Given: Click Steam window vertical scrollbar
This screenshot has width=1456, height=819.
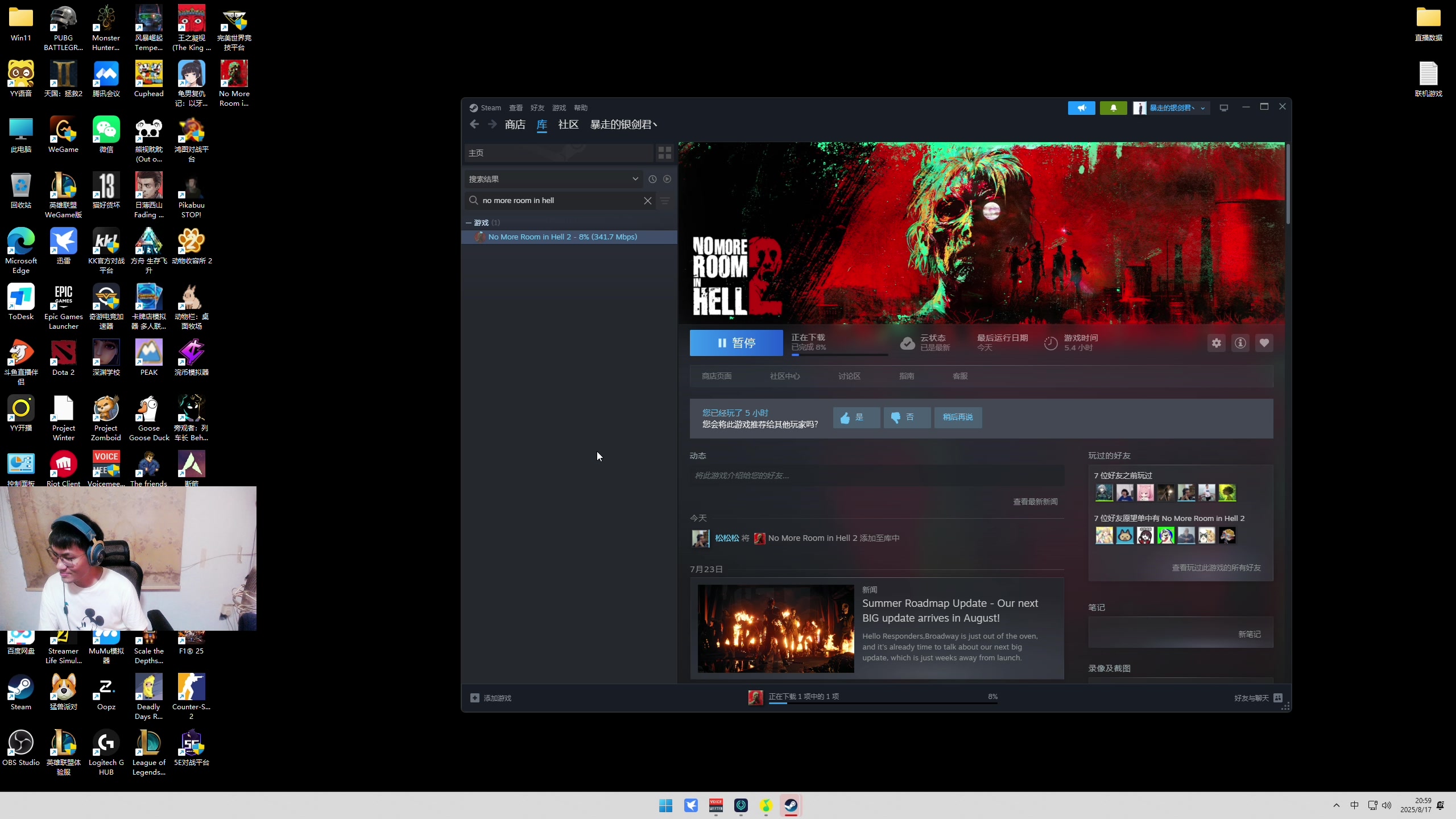Looking at the screenshot, I should [1288, 184].
